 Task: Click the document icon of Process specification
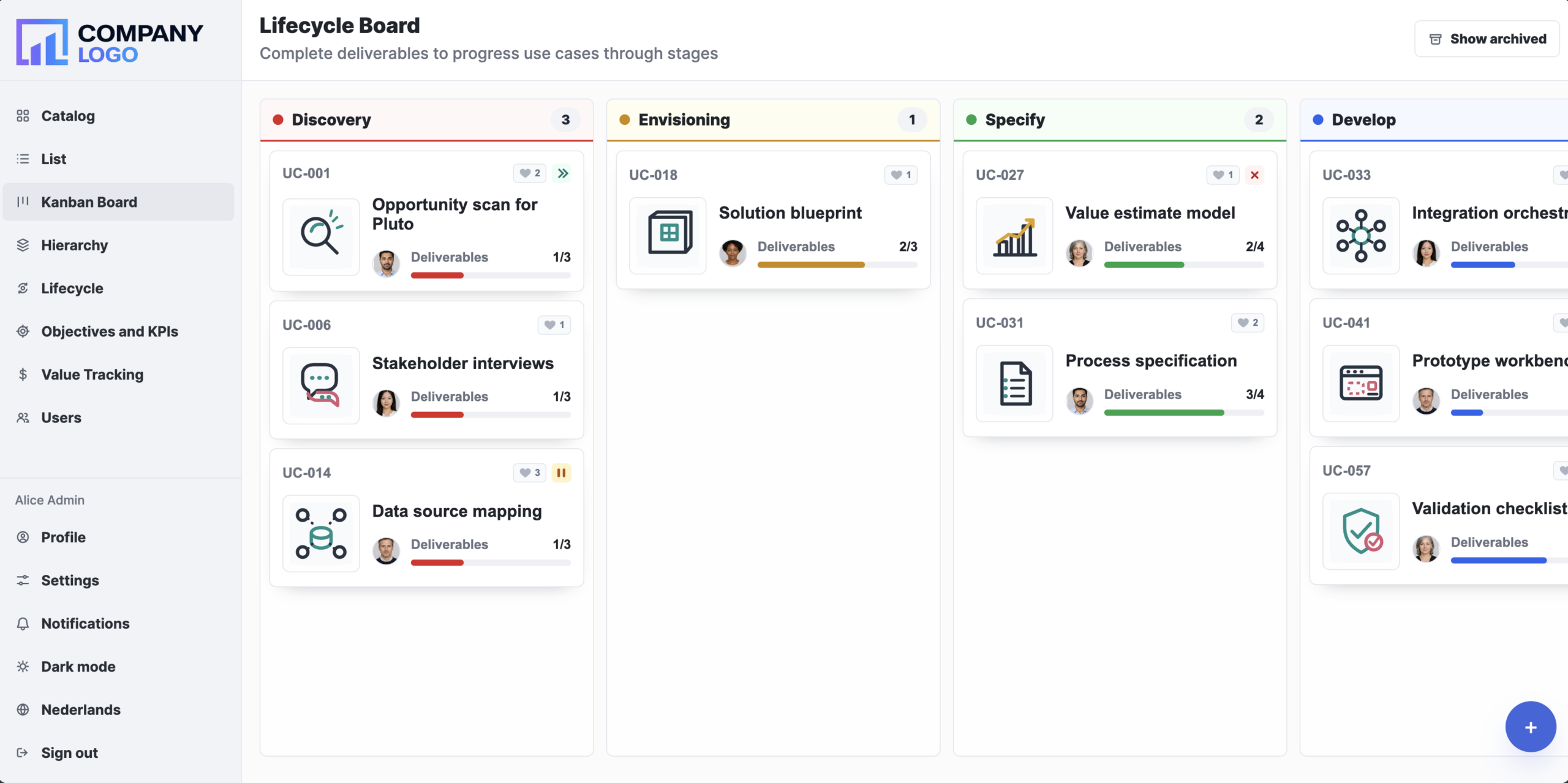point(1014,383)
